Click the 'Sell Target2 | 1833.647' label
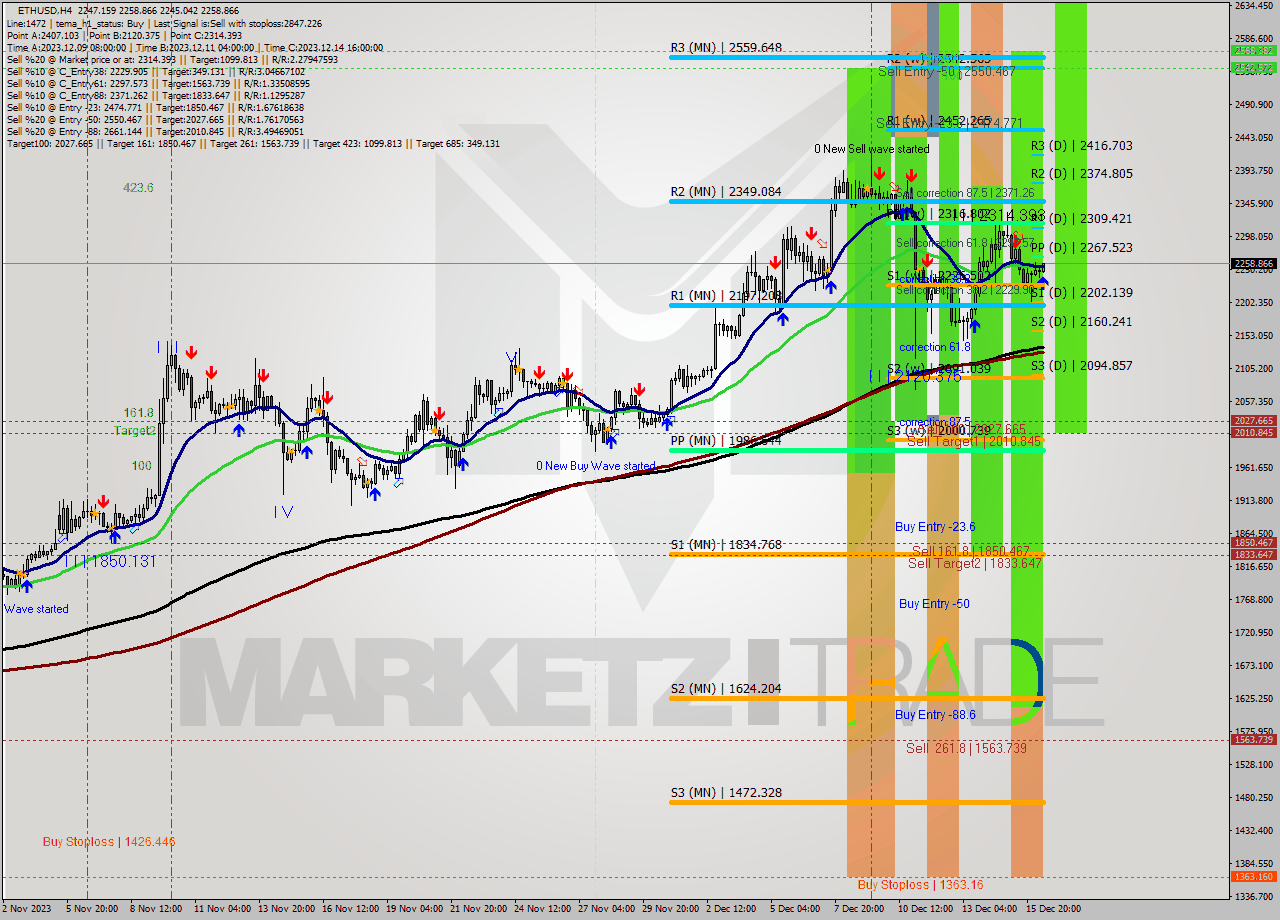Image resolution: width=1280 pixels, height=920 pixels. [x=975, y=563]
